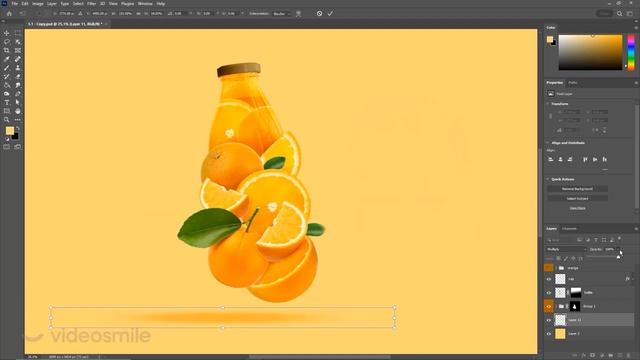Image resolution: width=640 pixels, height=360 pixels.
Task: Click the foreground color swatch in toolbar
Action: [10, 131]
